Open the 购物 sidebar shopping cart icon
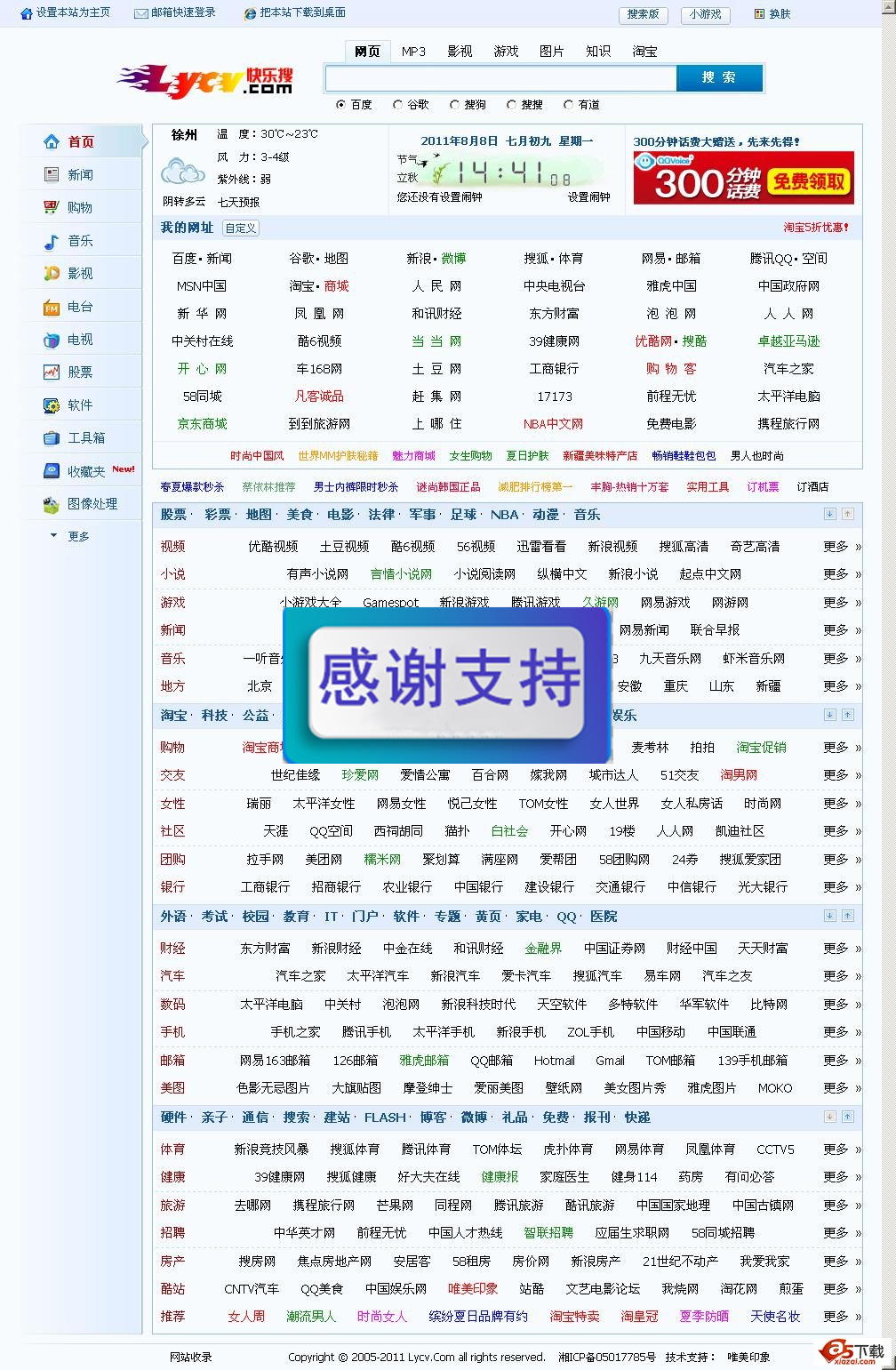896x1370 pixels. [52, 207]
